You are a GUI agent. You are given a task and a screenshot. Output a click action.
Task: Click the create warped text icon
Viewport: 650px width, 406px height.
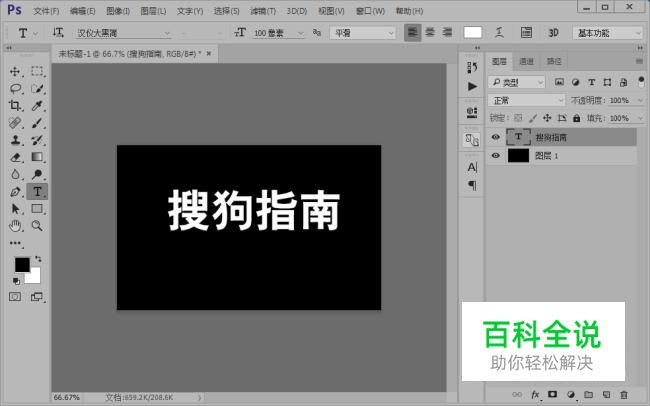point(500,32)
